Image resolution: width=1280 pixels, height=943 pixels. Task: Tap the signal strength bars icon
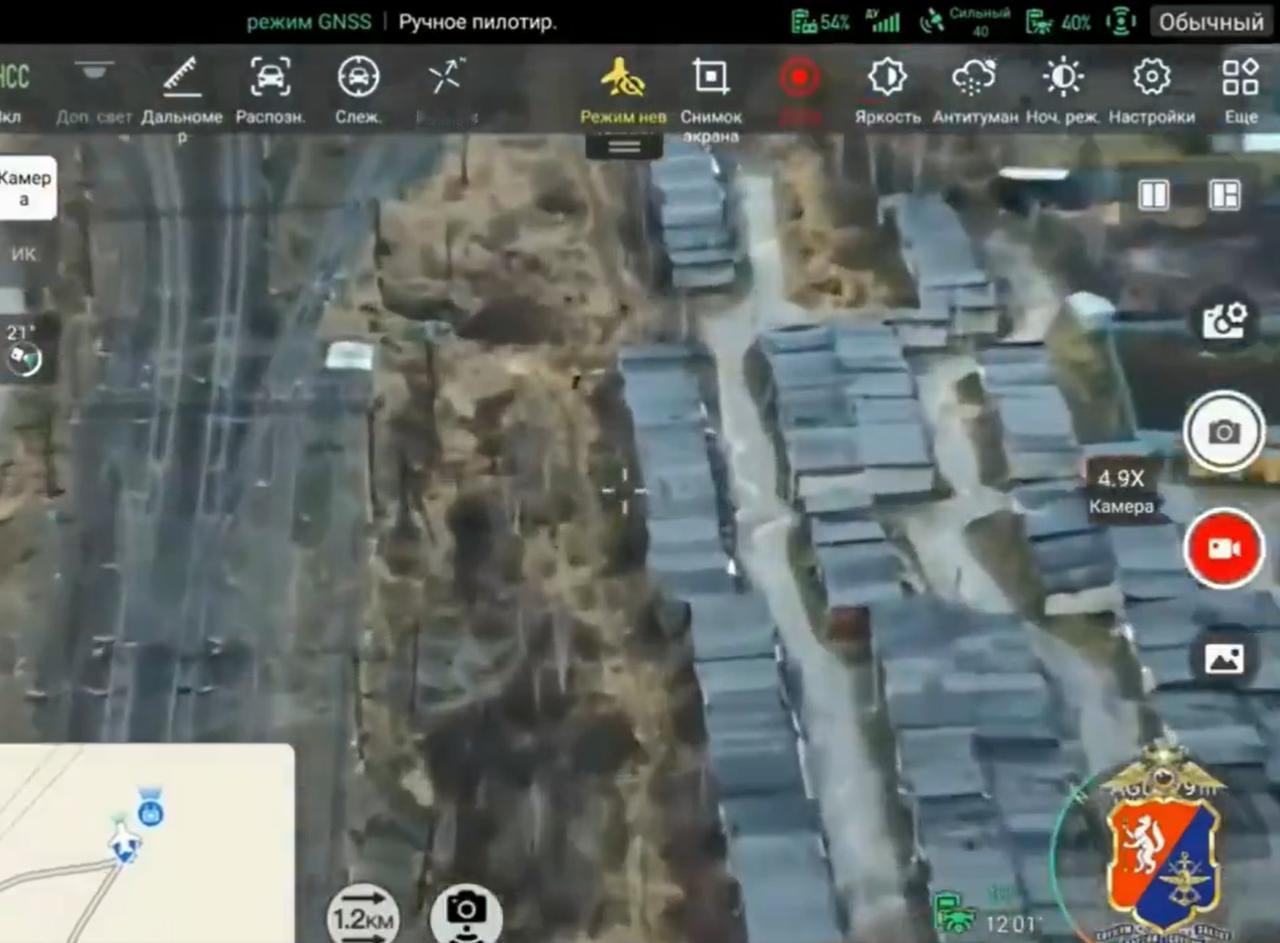(885, 21)
